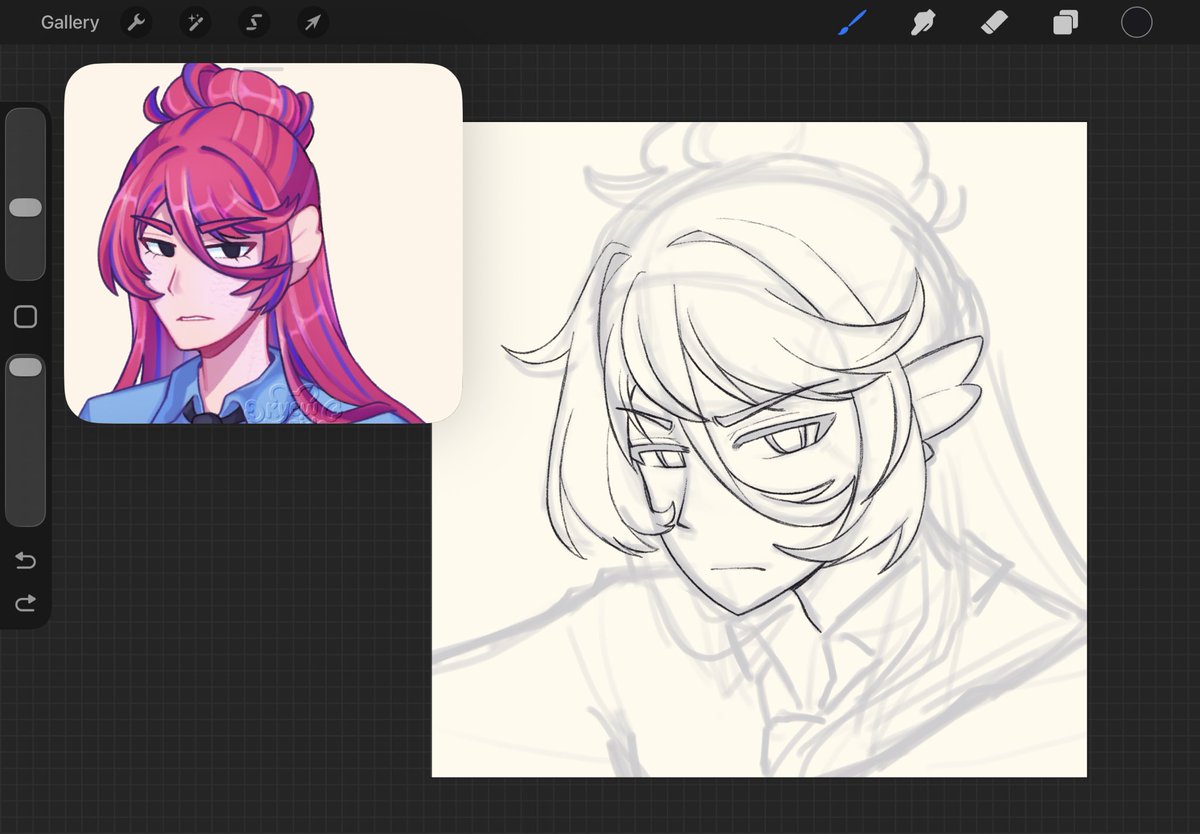
Task: Tap the pink-haired reference image
Action: pyautogui.click(x=263, y=243)
